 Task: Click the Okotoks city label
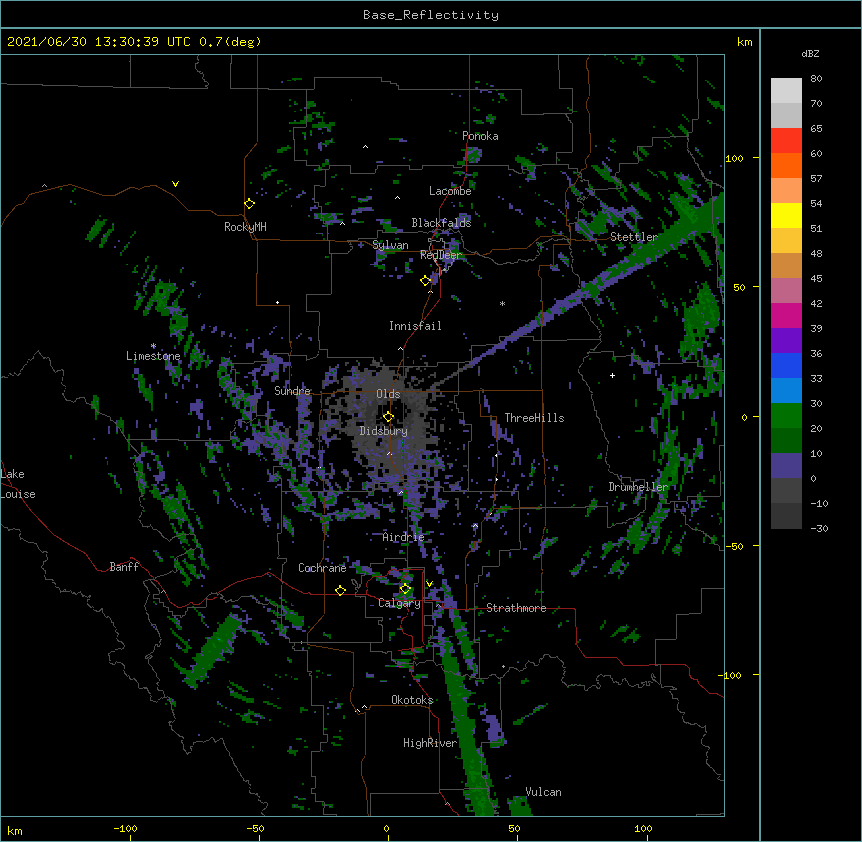point(412,700)
